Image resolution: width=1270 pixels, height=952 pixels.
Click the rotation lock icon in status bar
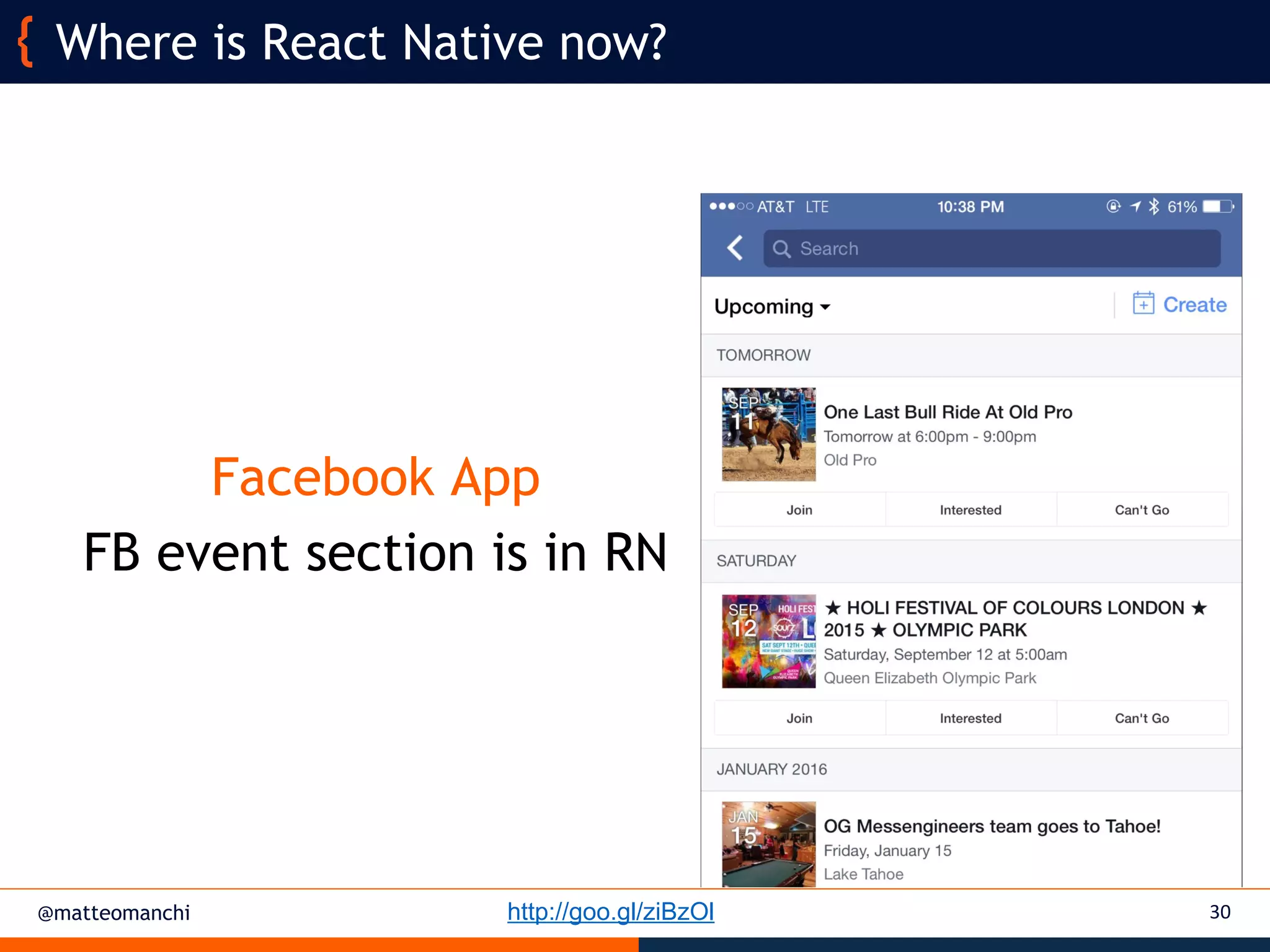(x=1114, y=206)
